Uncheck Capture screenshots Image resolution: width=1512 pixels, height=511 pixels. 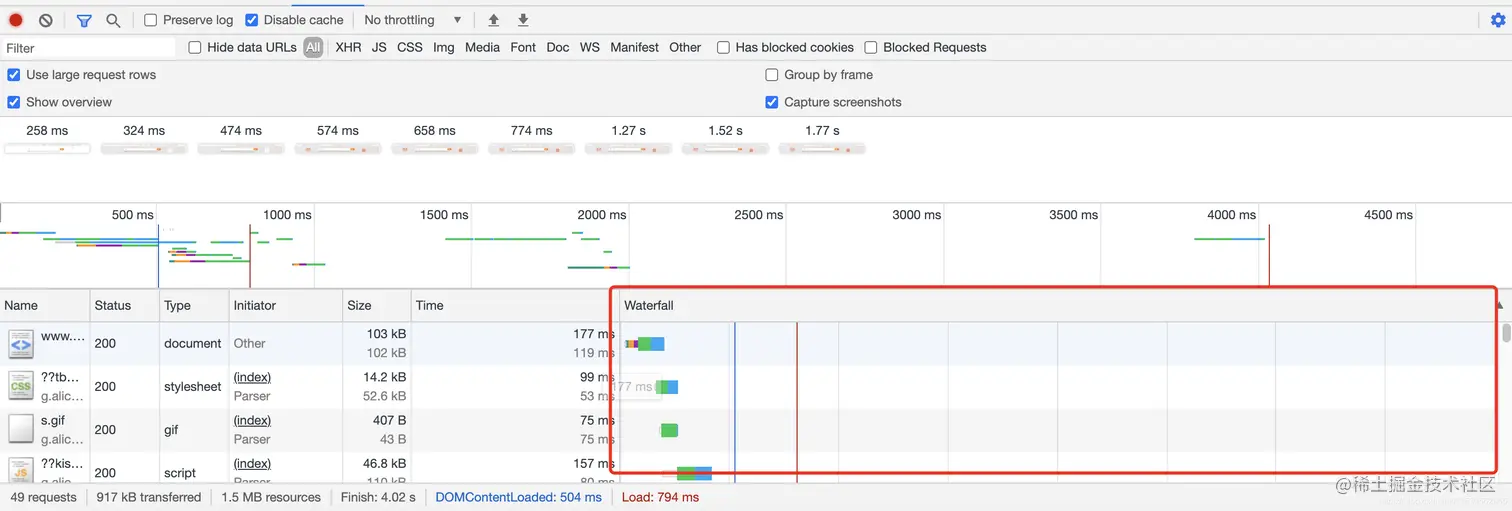click(x=772, y=102)
